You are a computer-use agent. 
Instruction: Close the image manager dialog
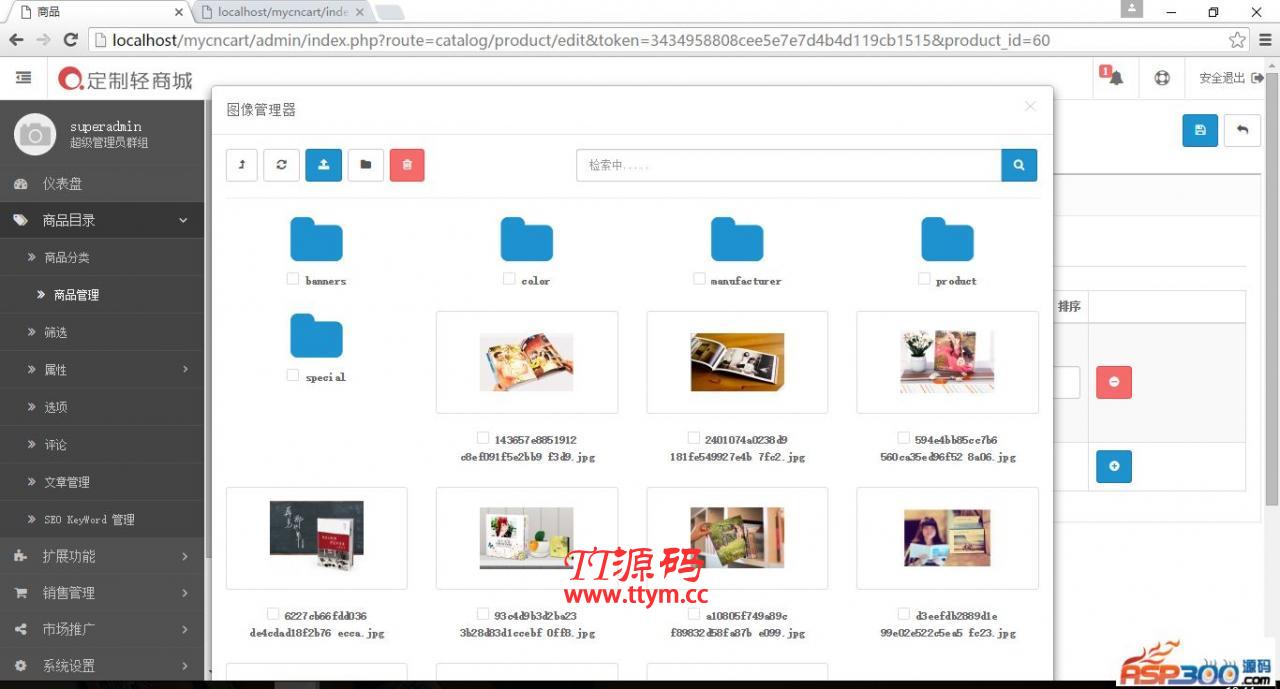(1030, 106)
